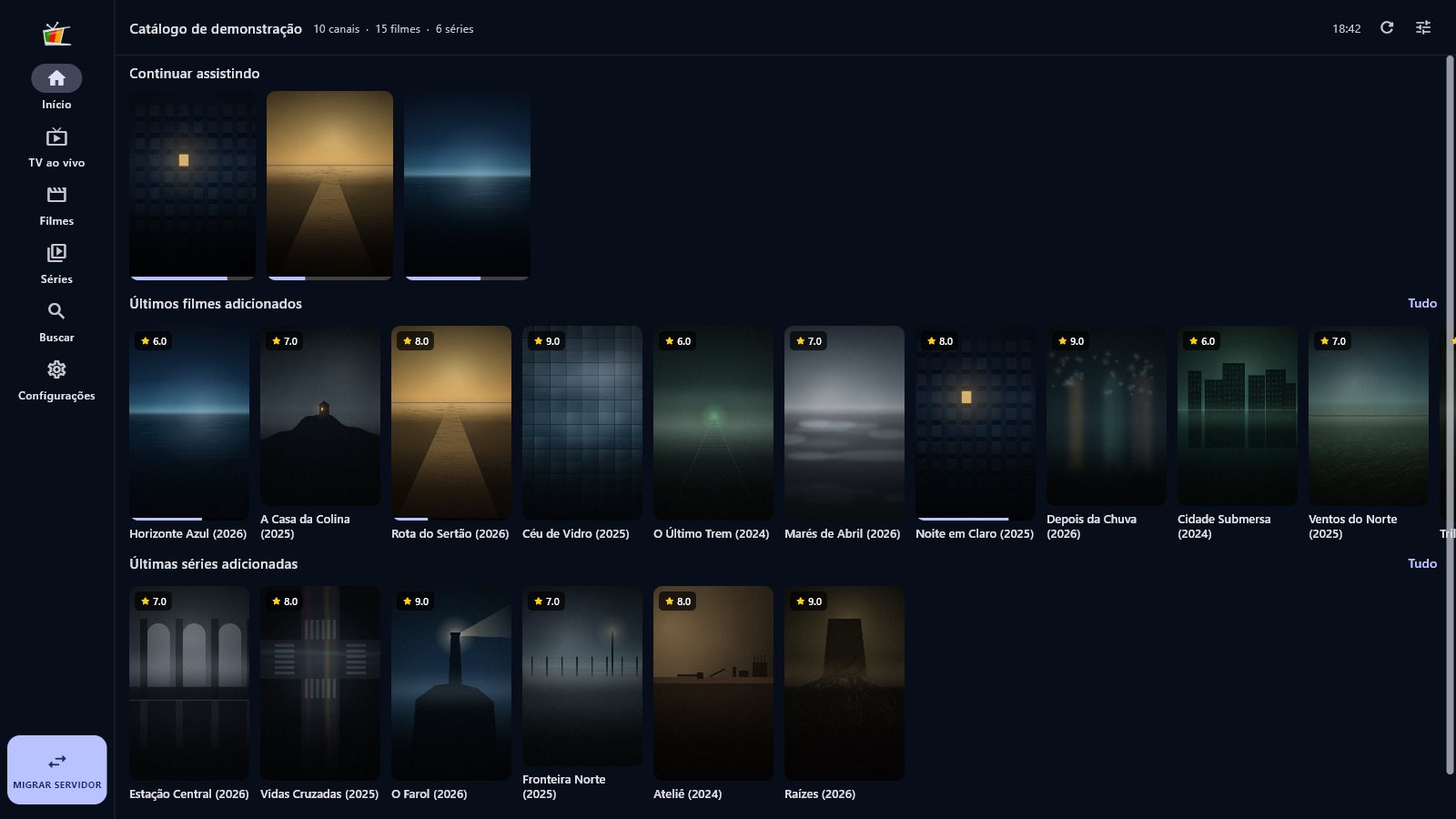Viewport: 1456px width, 819px height.
Task: Refresh the catalog
Action: [1387, 28]
